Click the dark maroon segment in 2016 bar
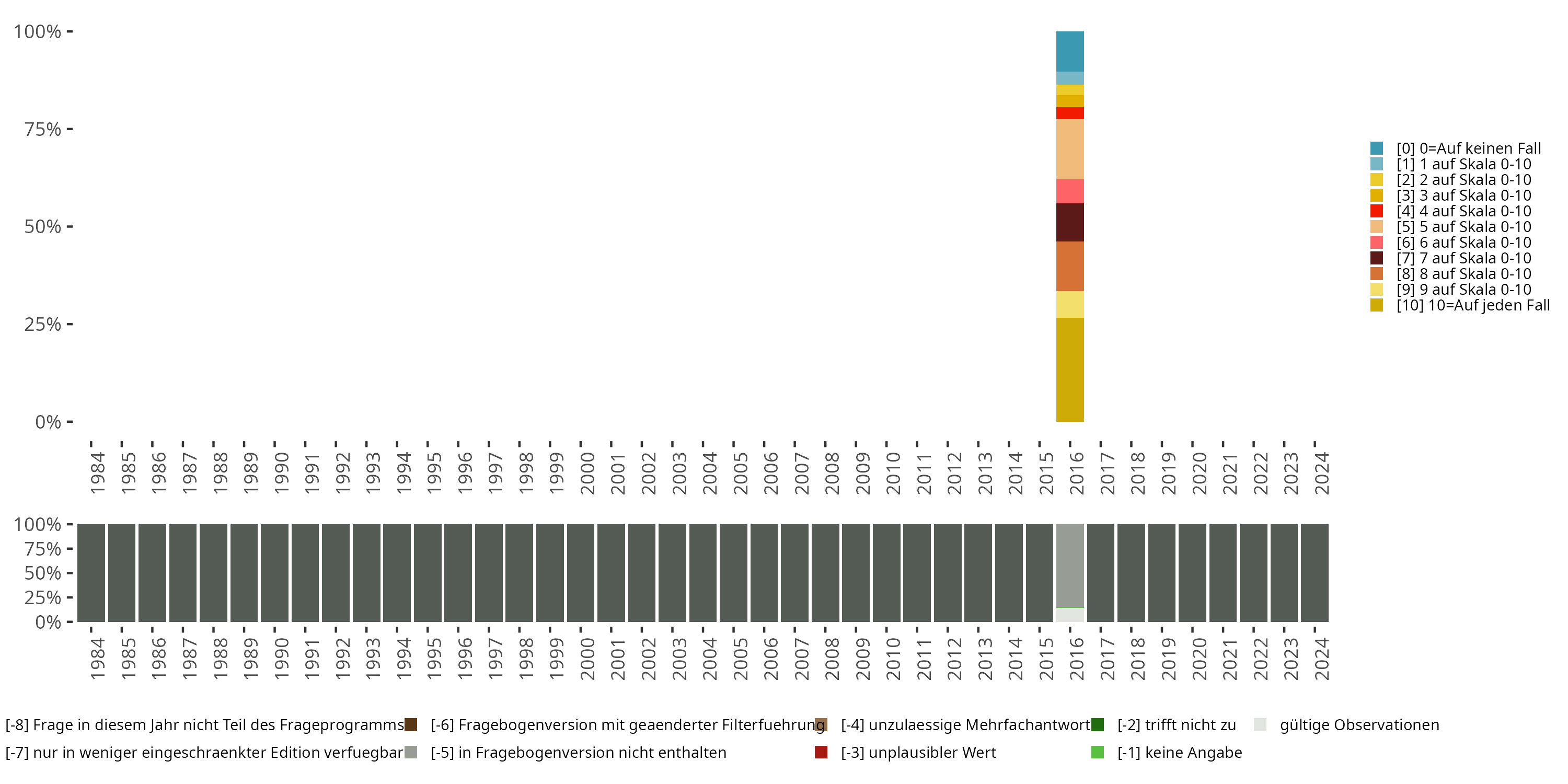Viewport: 1568px width, 784px height. [x=1069, y=222]
